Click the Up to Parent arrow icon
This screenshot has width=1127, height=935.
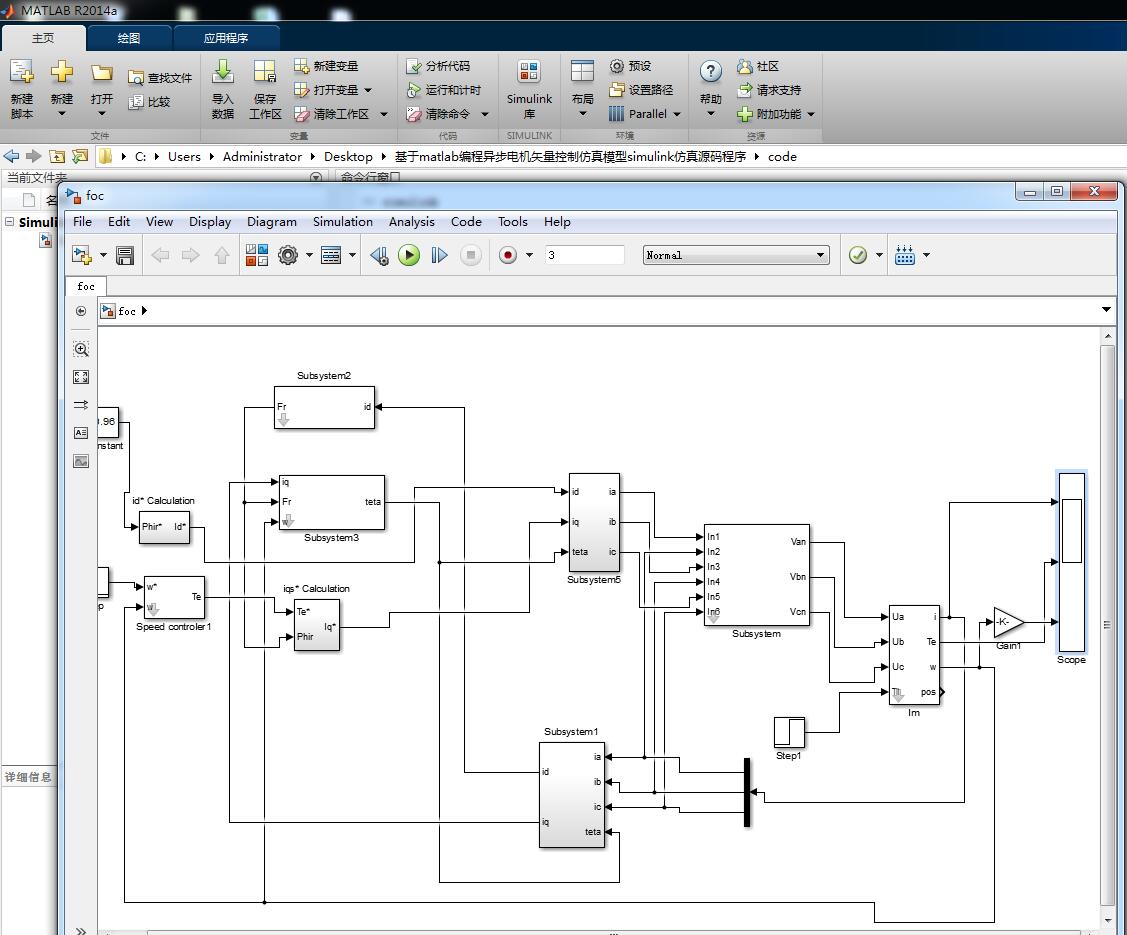click(221, 255)
